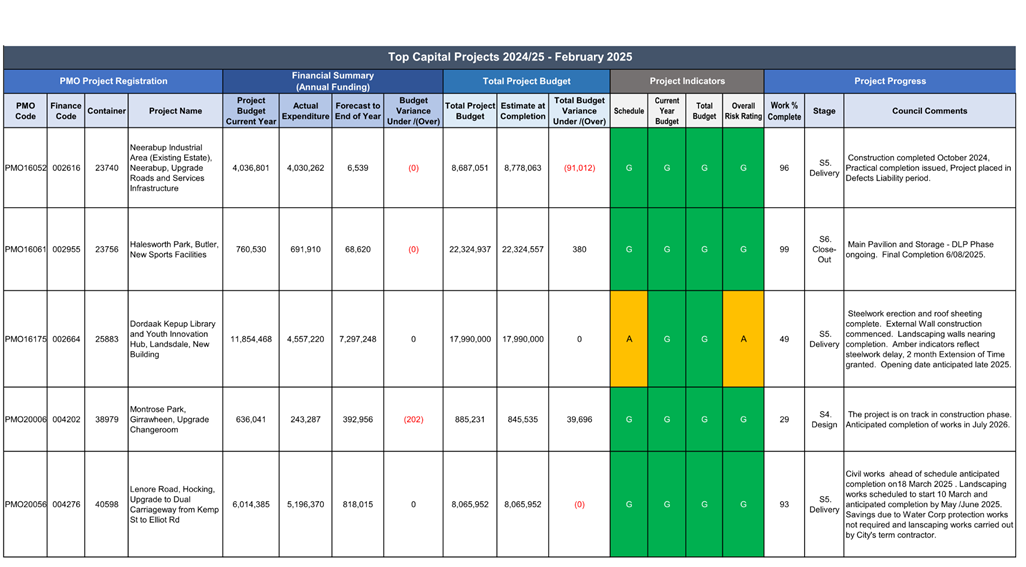Click the green Schedule cell for Neerabup Industrial Area
This screenshot has height=567, width=1026.
(x=629, y=168)
